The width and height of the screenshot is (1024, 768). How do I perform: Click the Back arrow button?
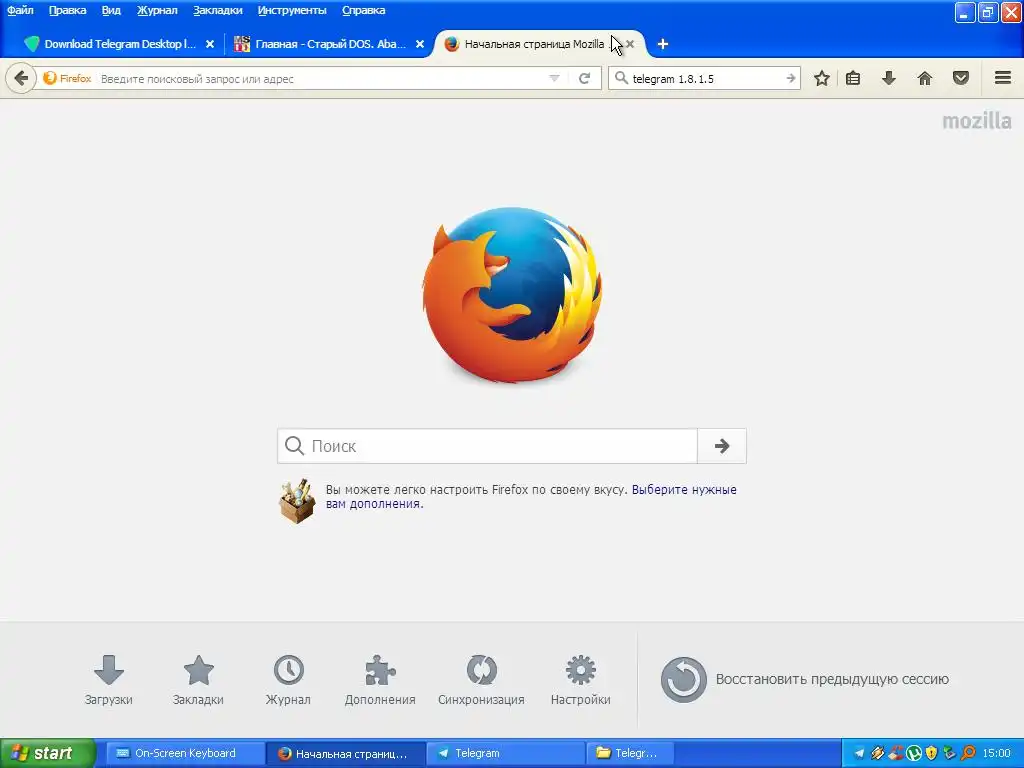tap(21, 79)
